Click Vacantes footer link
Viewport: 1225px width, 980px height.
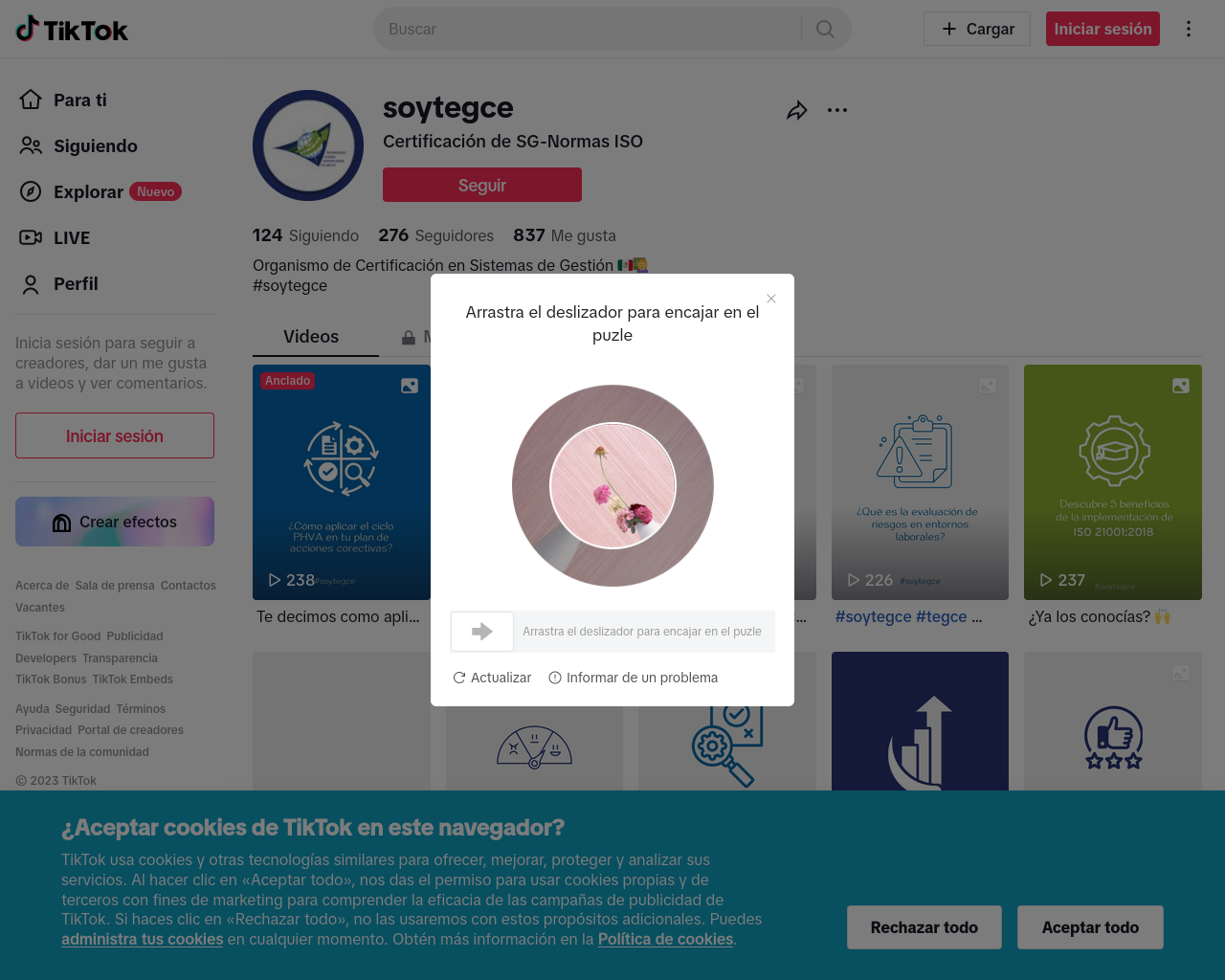click(40, 608)
